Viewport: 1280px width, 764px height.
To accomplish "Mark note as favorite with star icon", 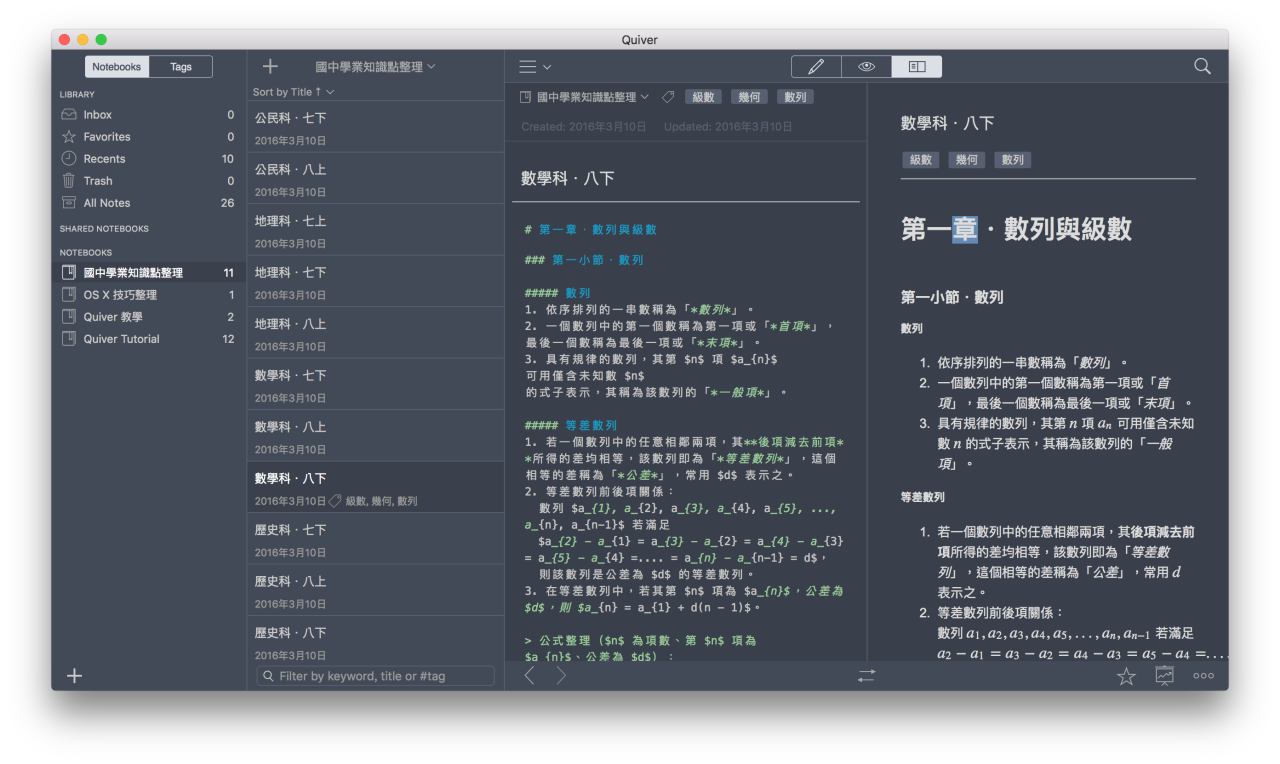I will (x=1126, y=676).
